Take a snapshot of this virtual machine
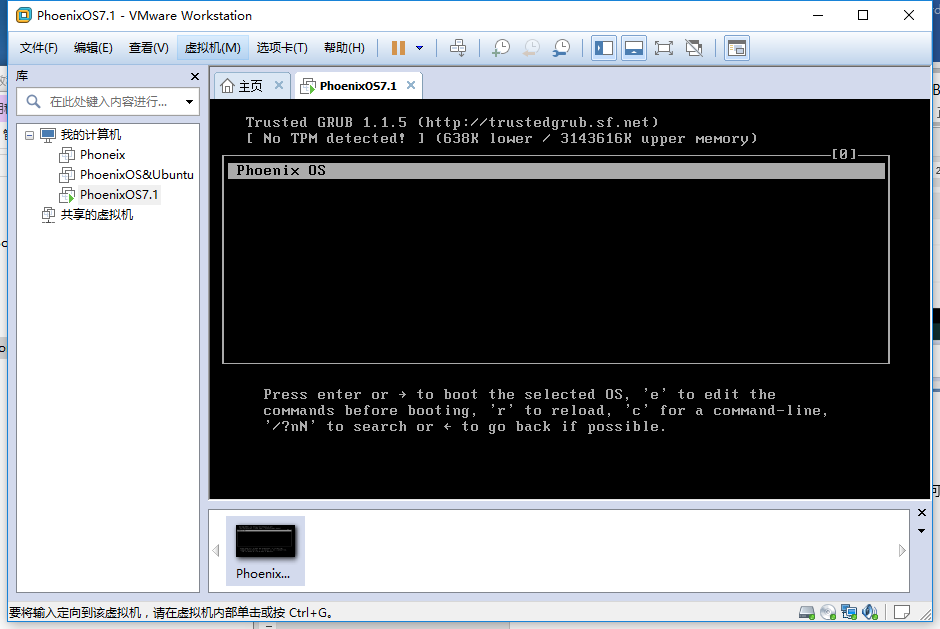Viewport: 940px width, 629px height. 501,48
